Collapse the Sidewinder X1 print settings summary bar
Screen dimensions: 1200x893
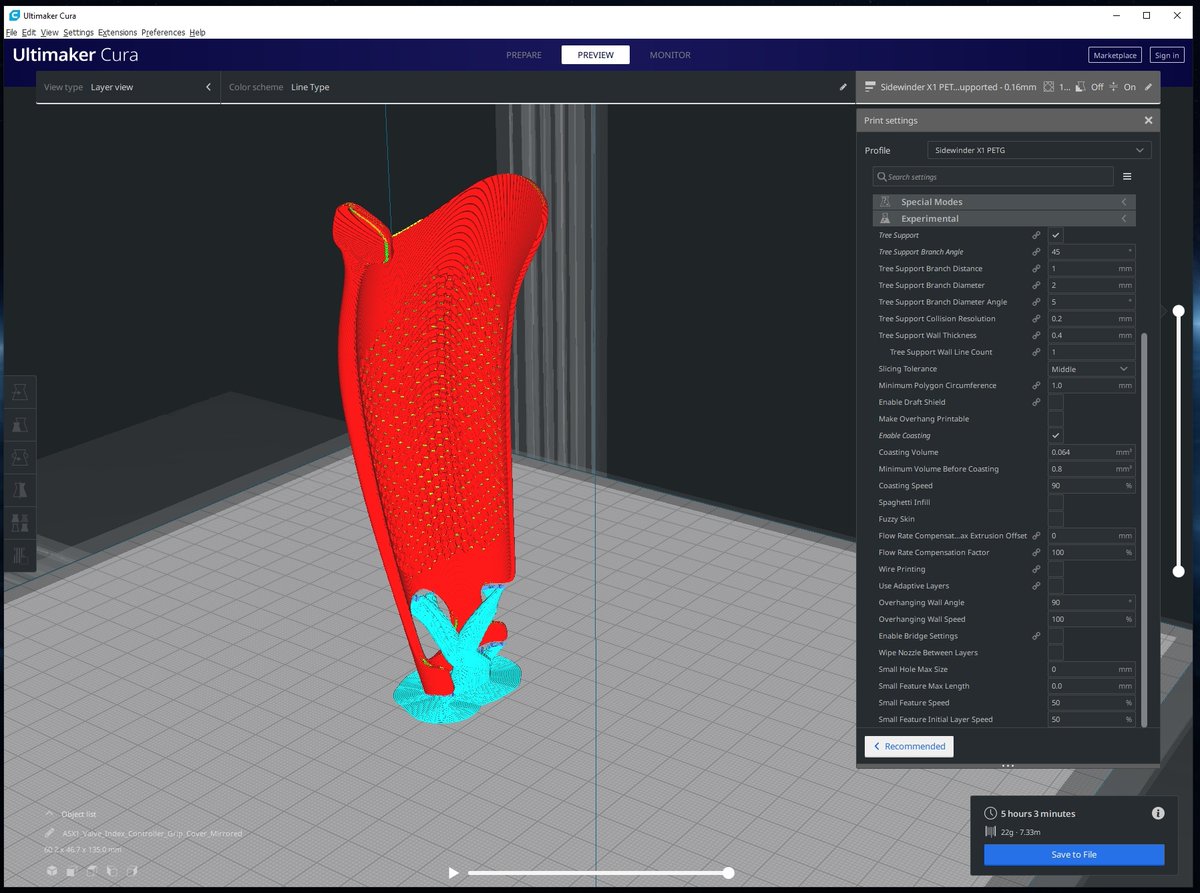point(1008,87)
